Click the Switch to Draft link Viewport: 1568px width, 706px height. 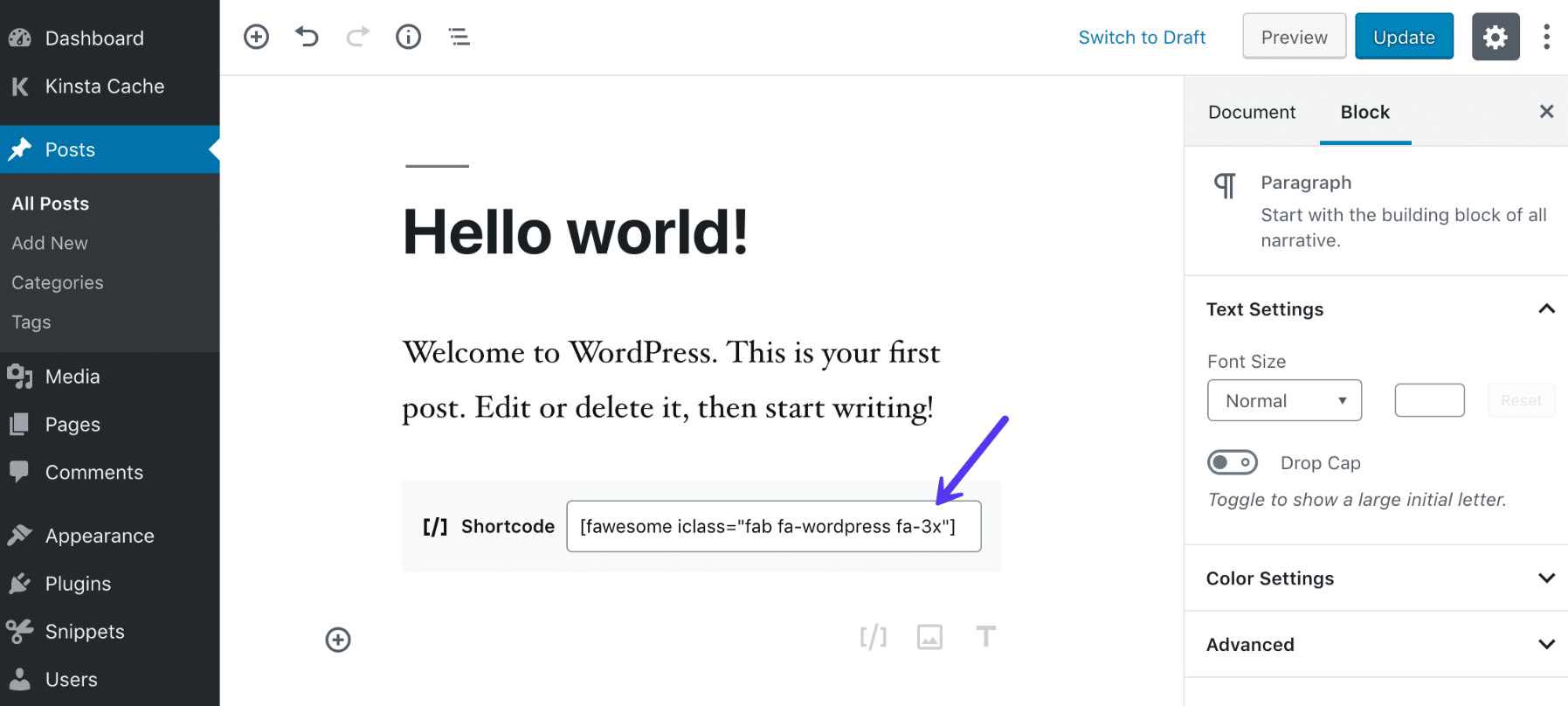pos(1142,37)
